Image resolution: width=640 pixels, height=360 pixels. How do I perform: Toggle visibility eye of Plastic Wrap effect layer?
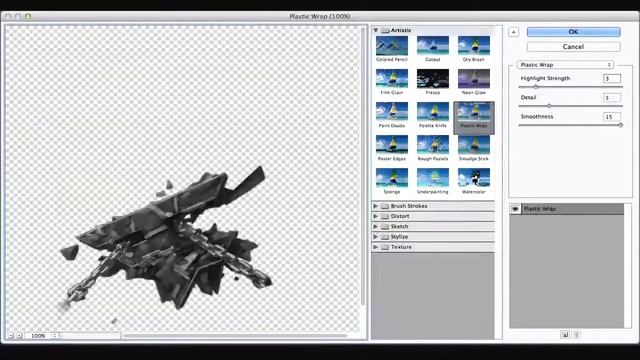(x=515, y=209)
